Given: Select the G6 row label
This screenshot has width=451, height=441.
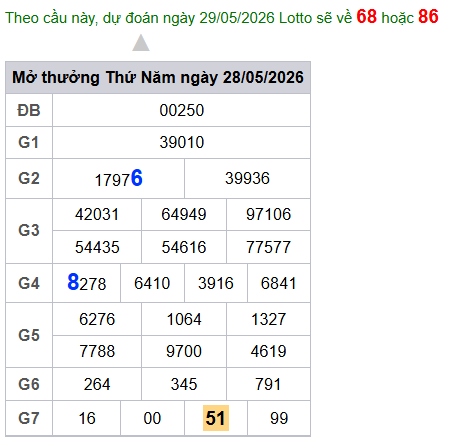Looking at the screenshot, I should [x=29, y=384].
